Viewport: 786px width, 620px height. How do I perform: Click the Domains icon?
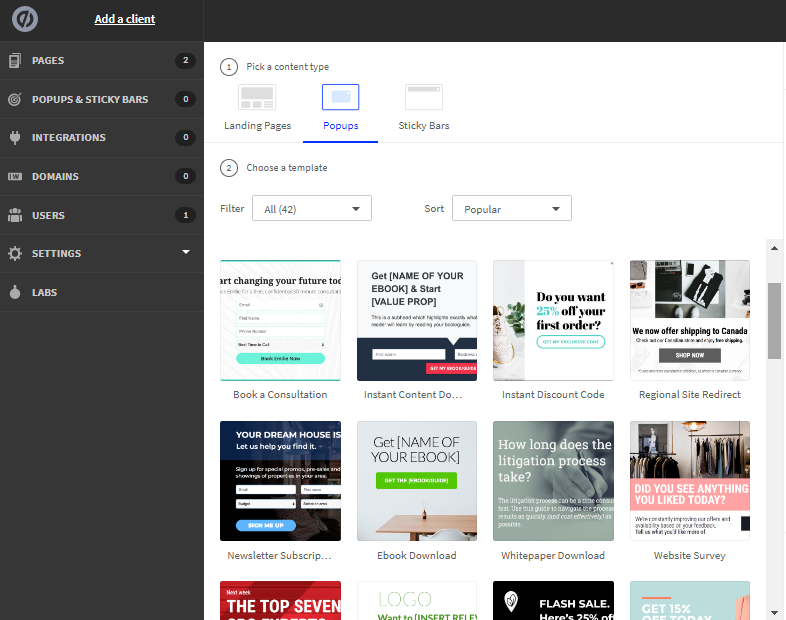point(15,176)
